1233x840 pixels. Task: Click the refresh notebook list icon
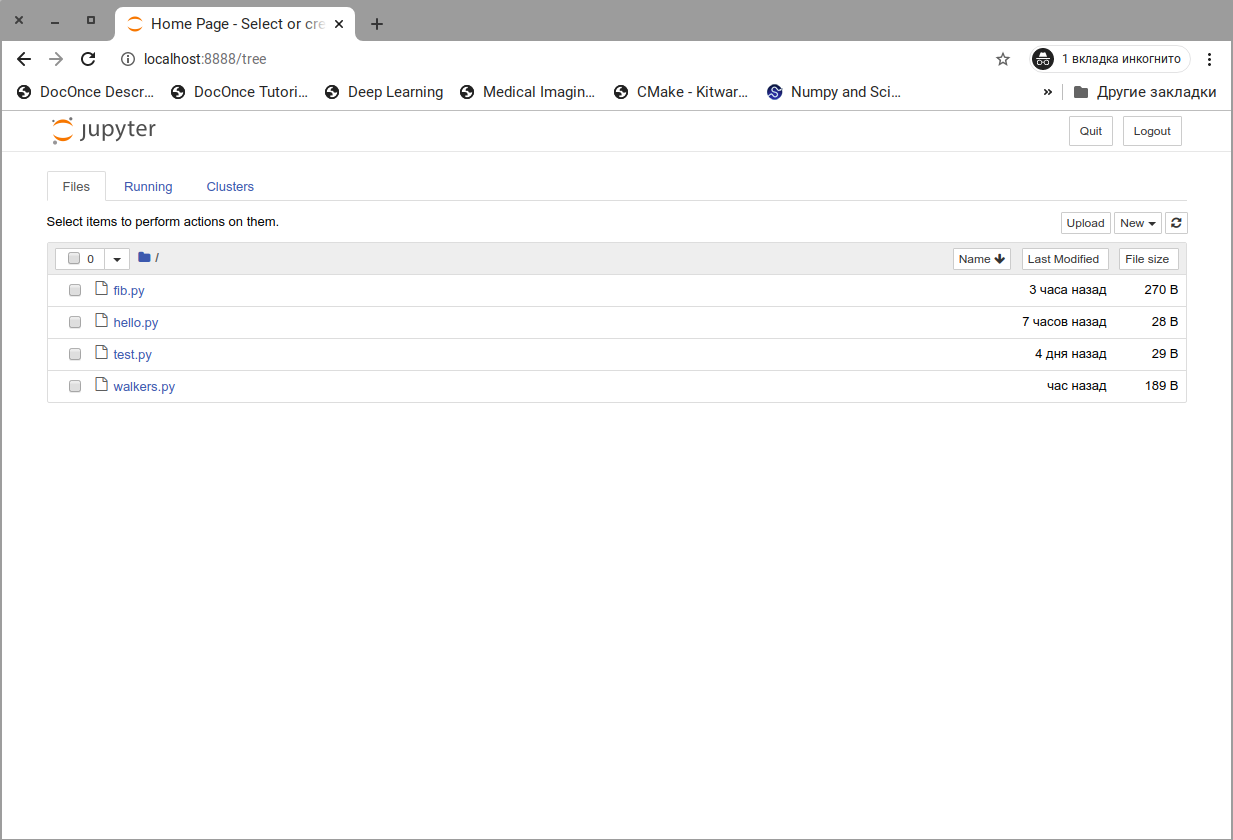pos(1177,223)
